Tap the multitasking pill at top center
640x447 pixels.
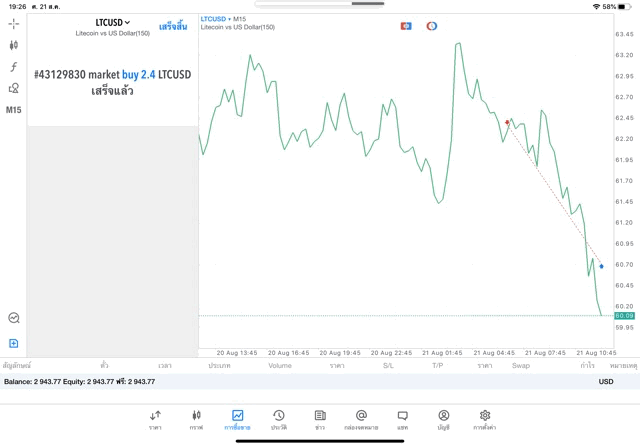pos(319,4)
